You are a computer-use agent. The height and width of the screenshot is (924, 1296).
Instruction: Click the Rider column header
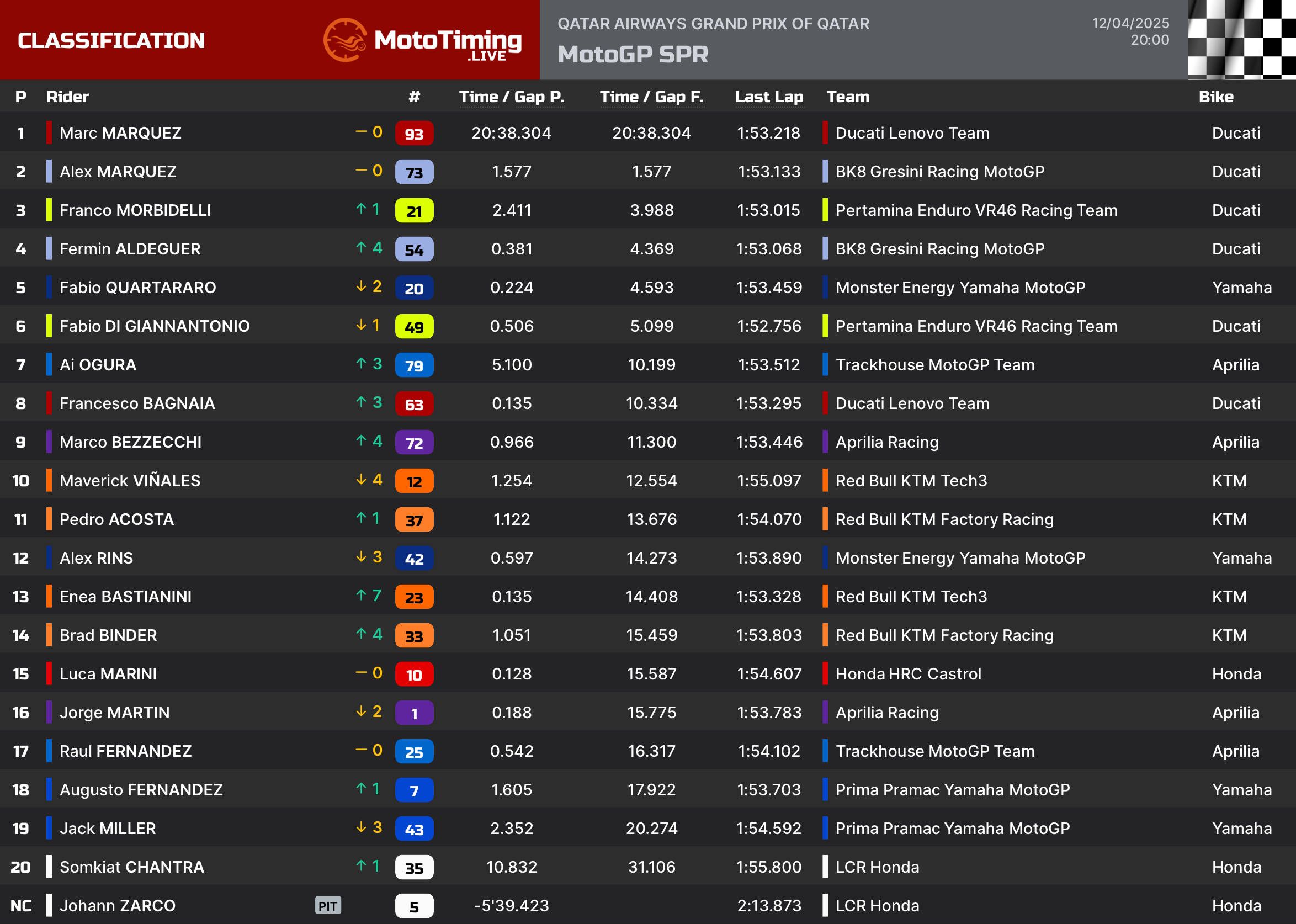click(68, 97)
